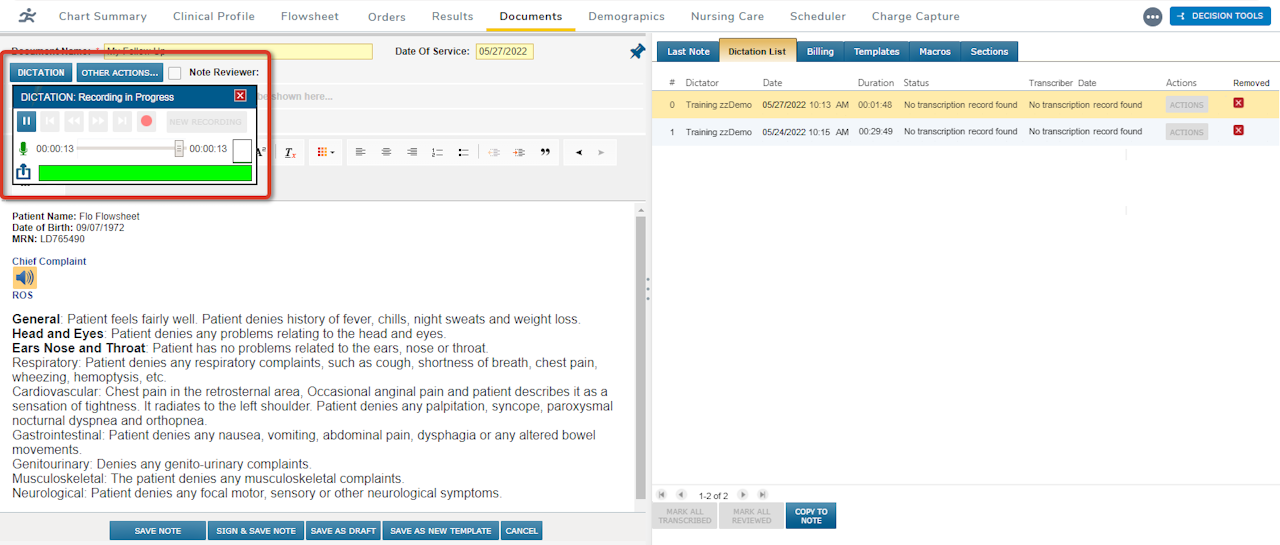Align text right in the editor
Viewport: 1280px width, 545px height.
tap(411, 152)
